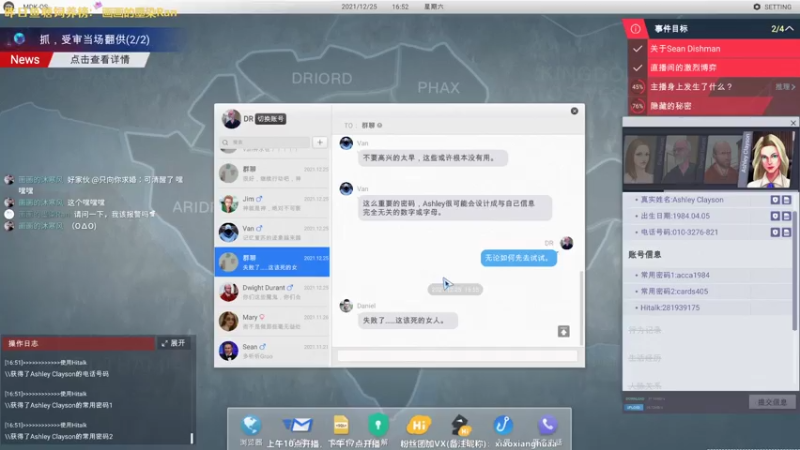800x450 pixels.
Task: Click the 76% progress circle
Action: pos(637,106)
